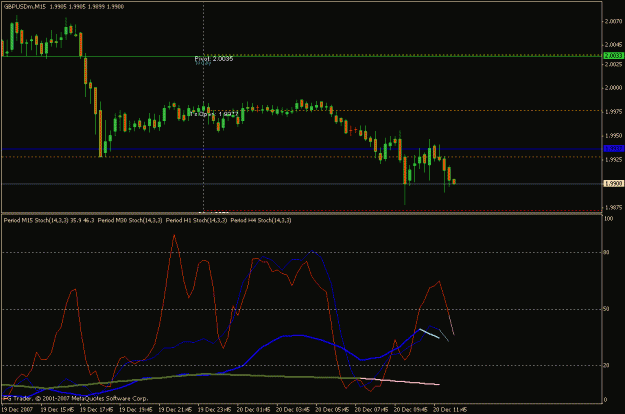
Task: Click the "19 Dec 2007" time label
Action: tap(18, 409)
